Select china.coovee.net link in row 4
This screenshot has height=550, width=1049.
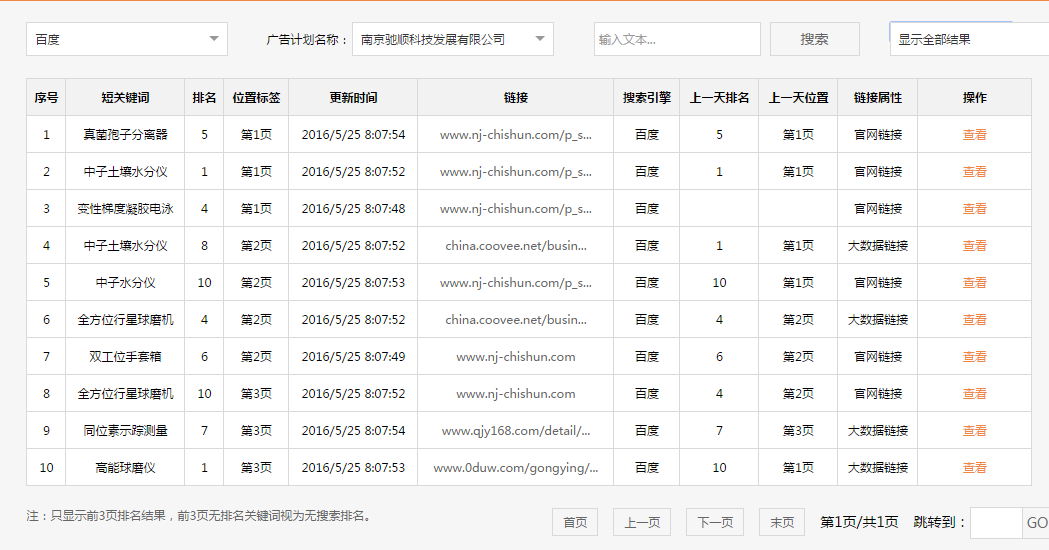pos(516,246)
